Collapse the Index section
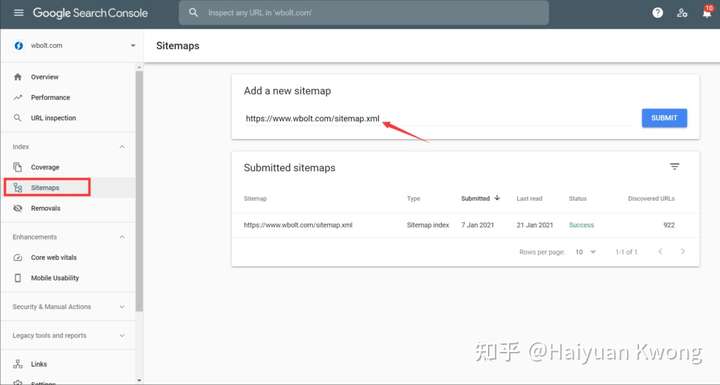The image size is (720, 385). point(122,147)
